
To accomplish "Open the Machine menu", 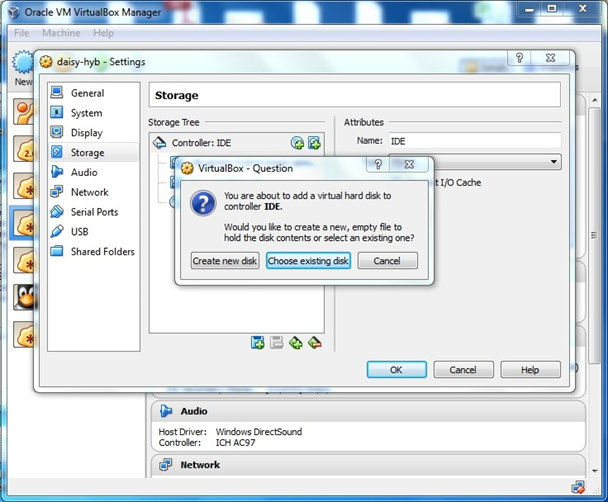I will 61,33.
